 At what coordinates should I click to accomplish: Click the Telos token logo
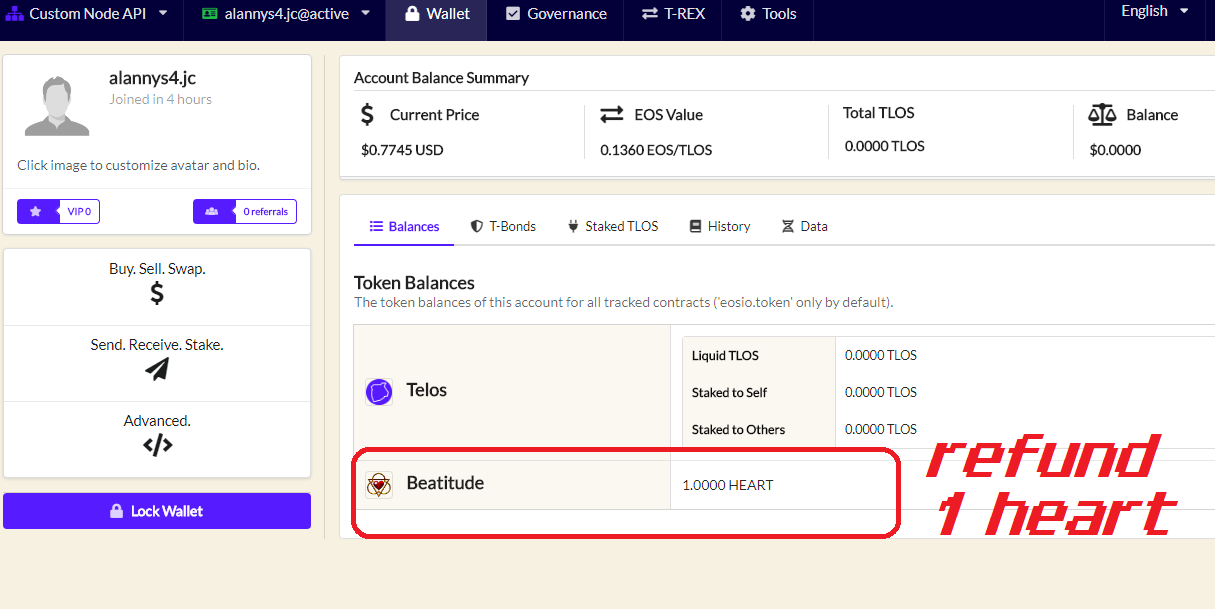pos(379,392)
